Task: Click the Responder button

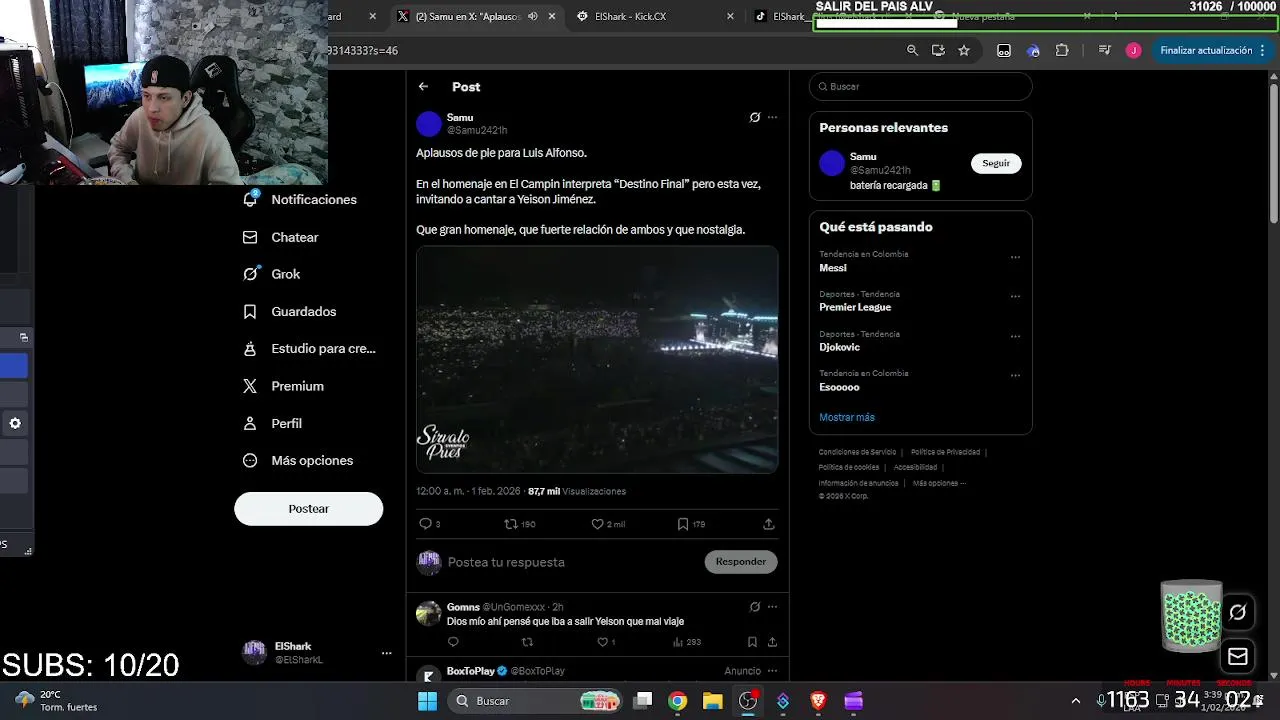Action: (741, 561)
